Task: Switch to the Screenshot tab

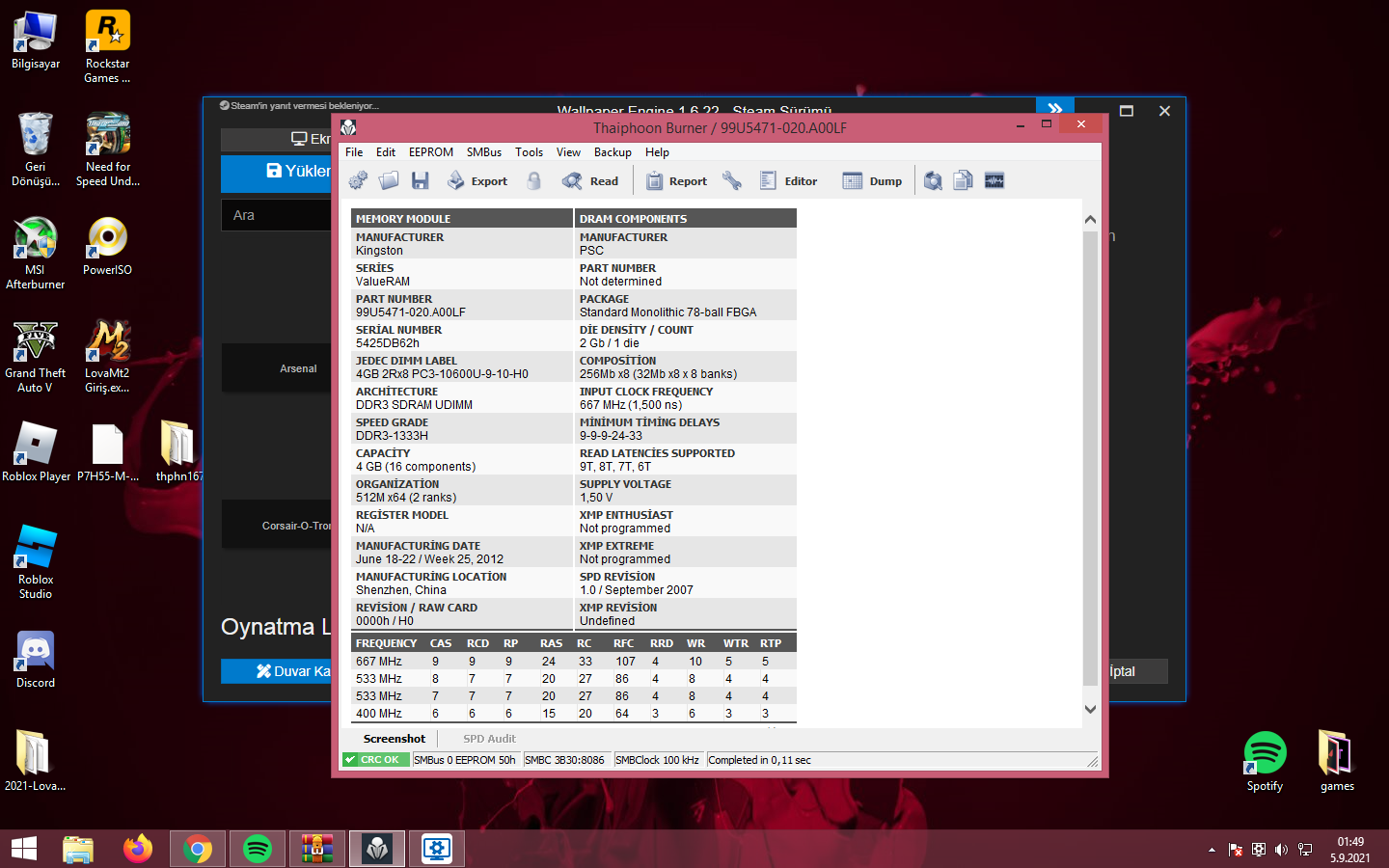Action: (x=394, y=739)
